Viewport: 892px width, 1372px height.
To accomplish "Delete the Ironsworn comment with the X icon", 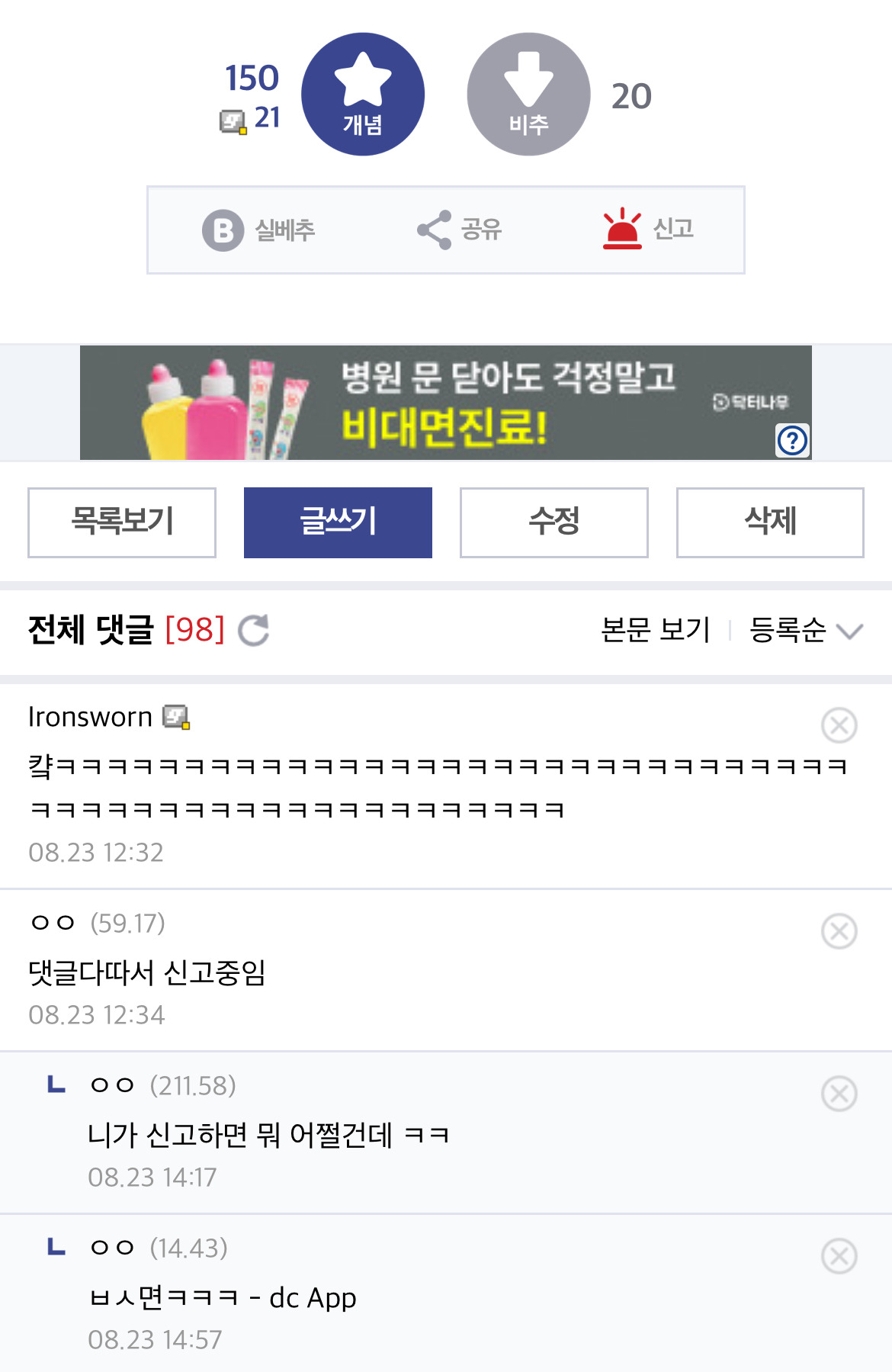I will click(x=839, y=725).
